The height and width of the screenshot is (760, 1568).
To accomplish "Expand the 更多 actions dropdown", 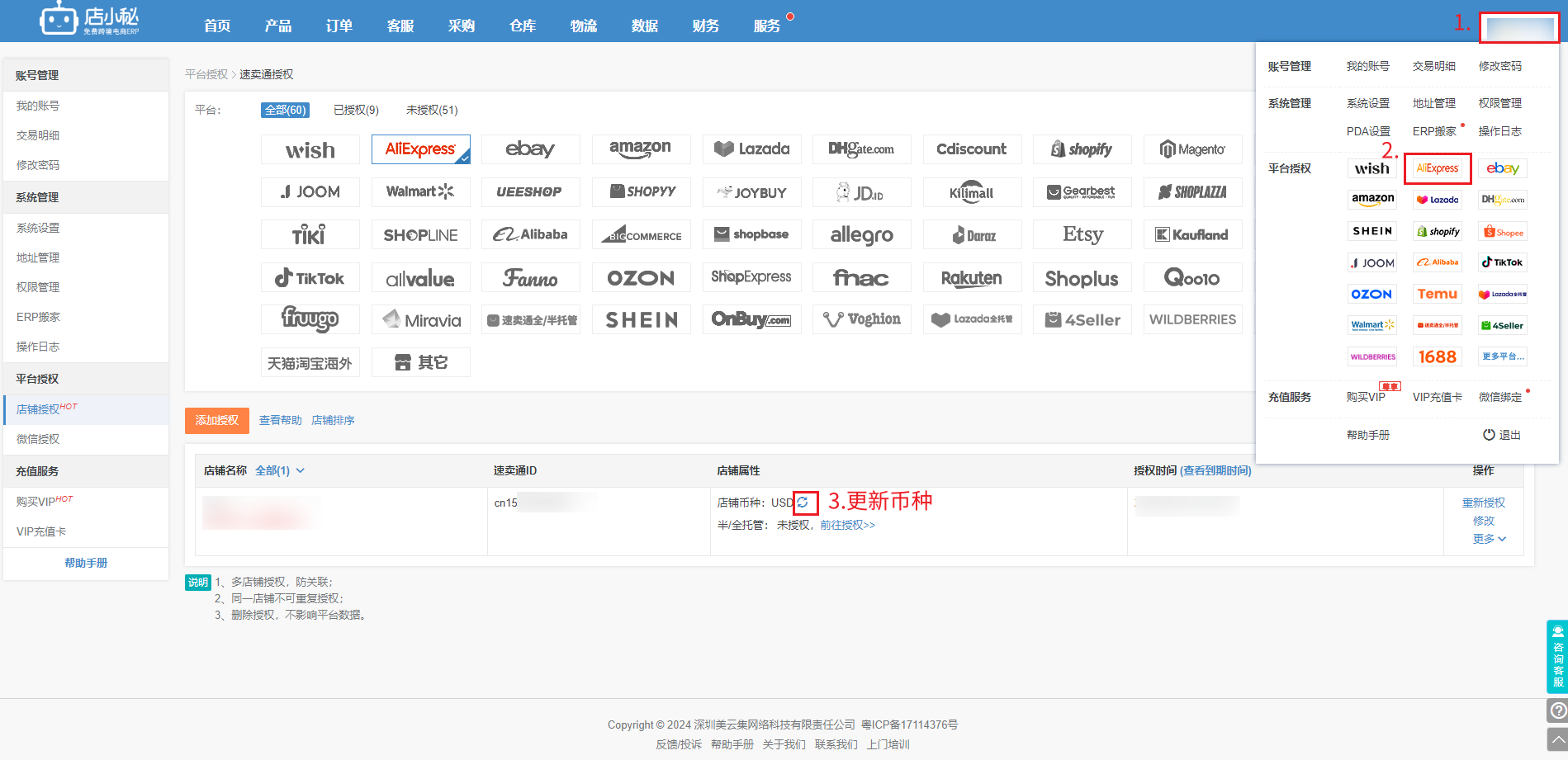I will [1489, 539].
